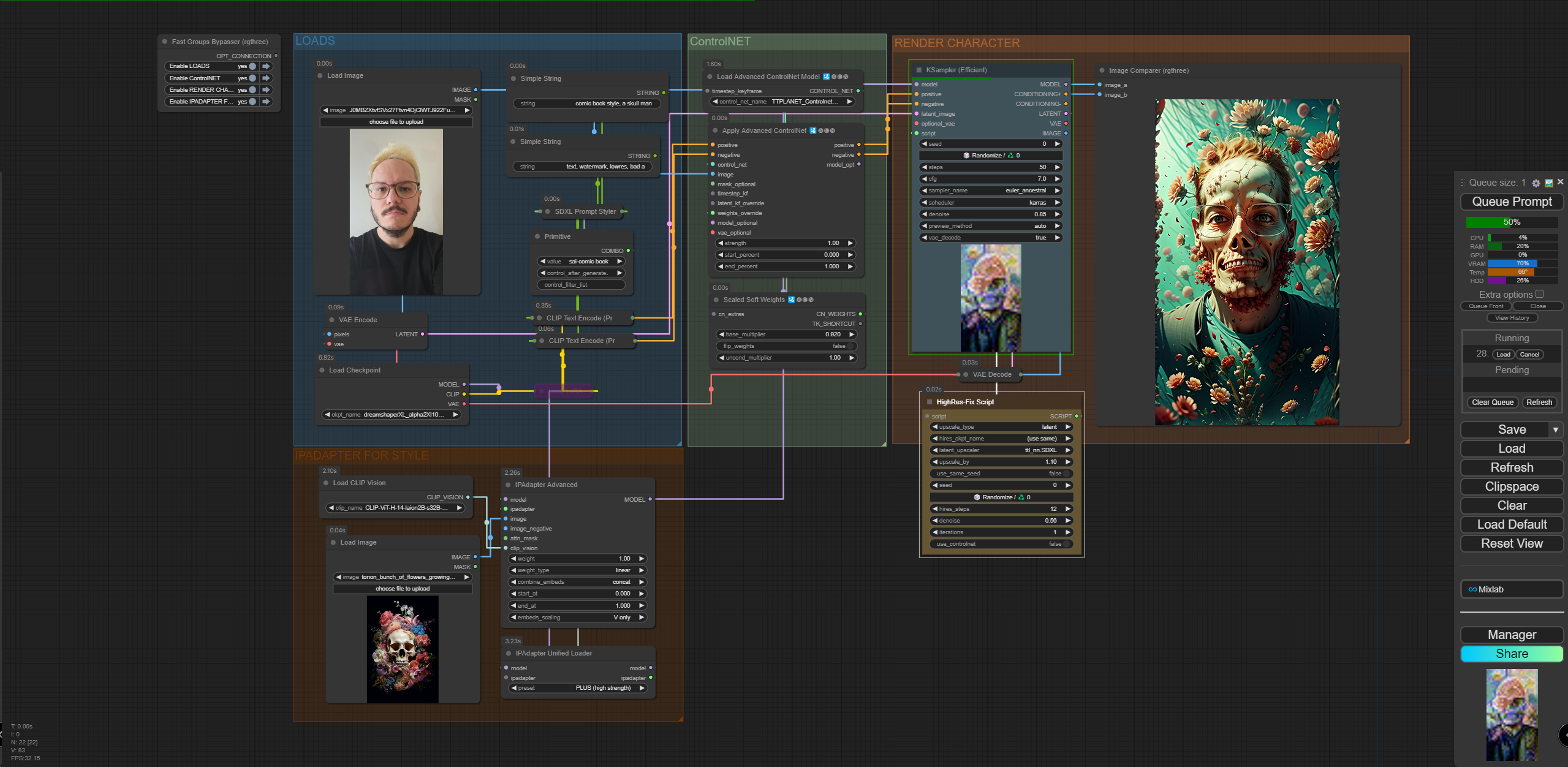Collapse the KSampler (Efficient) node via its title square
1568x767 pixels.
(918, 70)
